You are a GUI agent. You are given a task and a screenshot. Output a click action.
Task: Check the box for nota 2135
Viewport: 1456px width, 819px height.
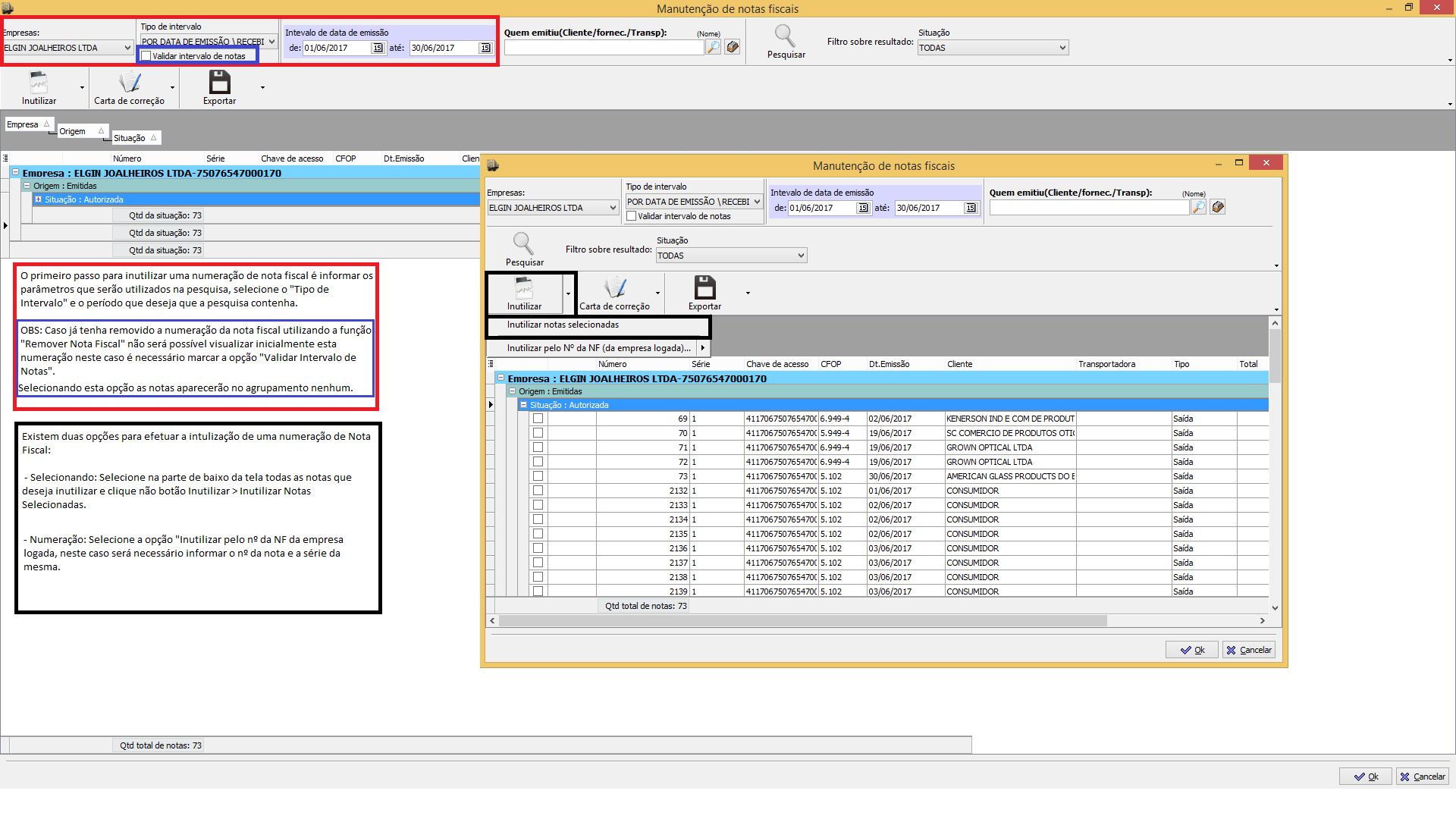(538, 534)
